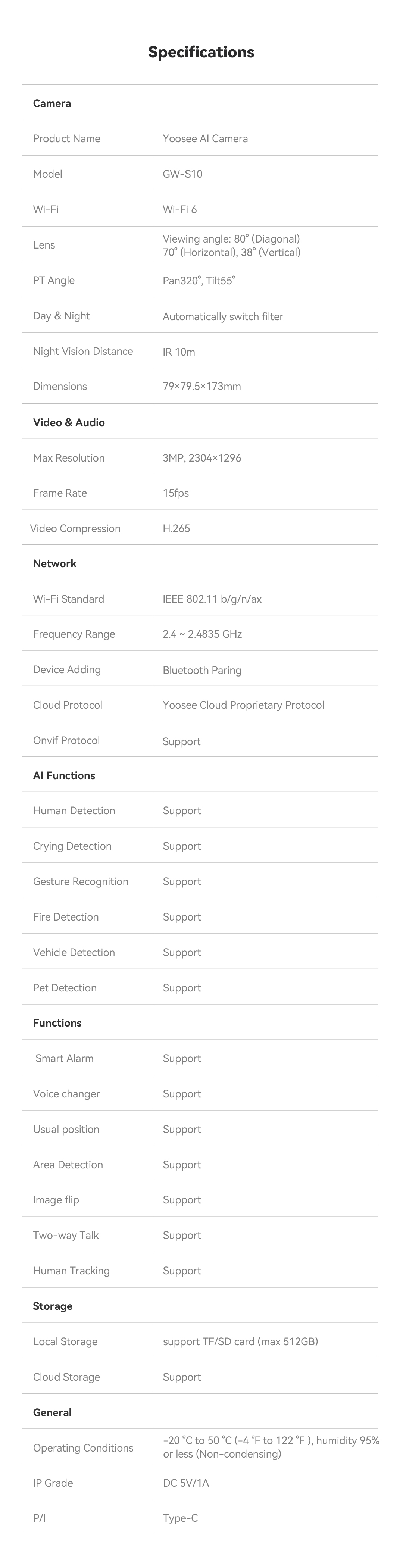403x1568 pixels.
Task: Click the Night Vision Distance label
Action: (83, 351)
